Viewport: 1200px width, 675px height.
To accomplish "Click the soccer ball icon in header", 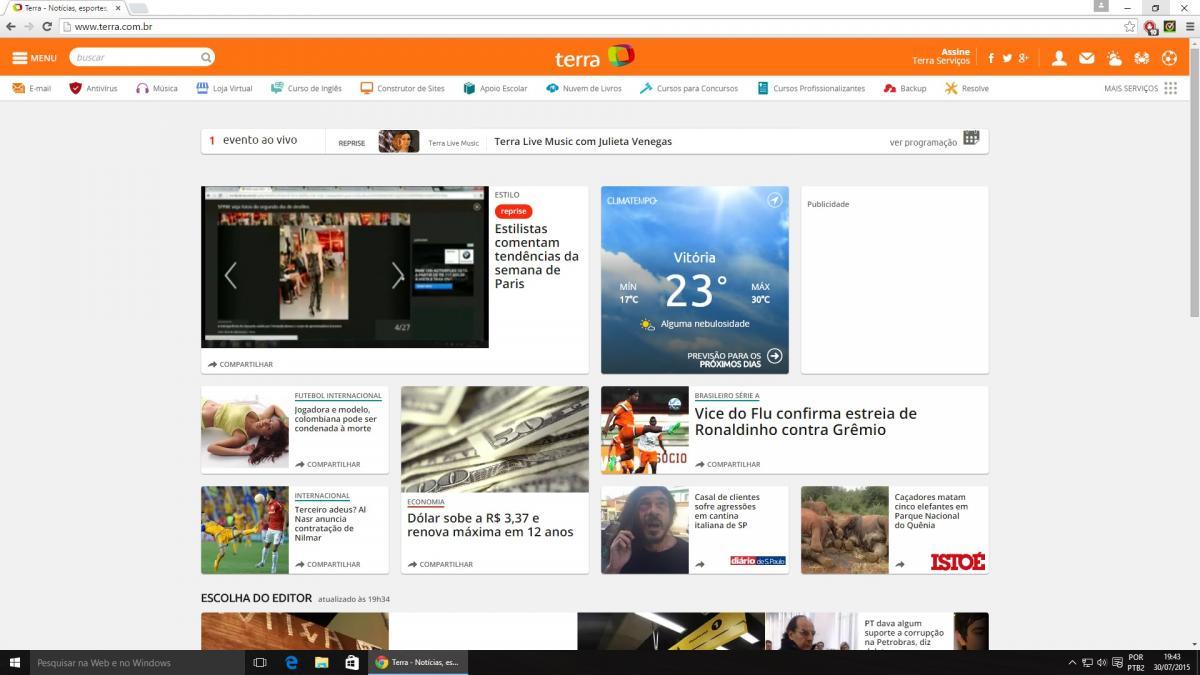I will point(1169,58).
